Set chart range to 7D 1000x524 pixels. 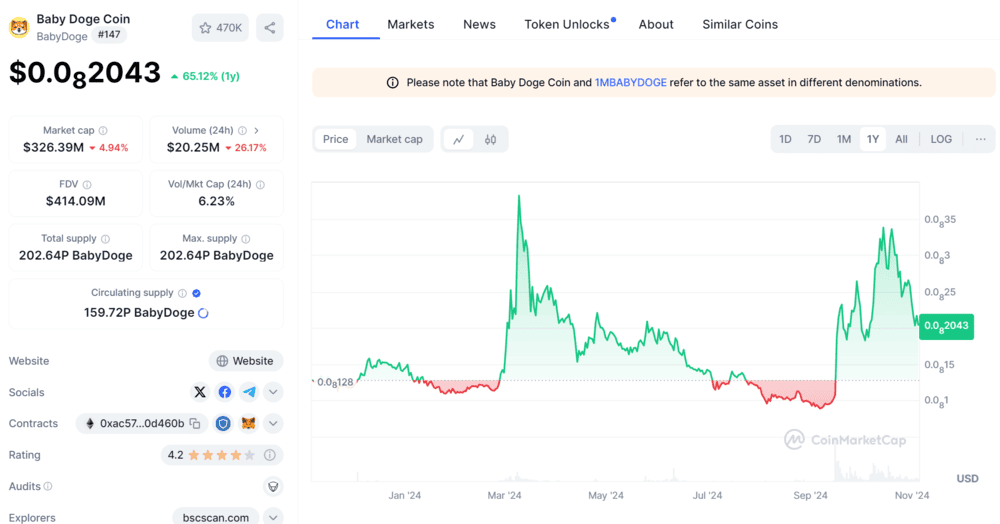tap(814, 139)
